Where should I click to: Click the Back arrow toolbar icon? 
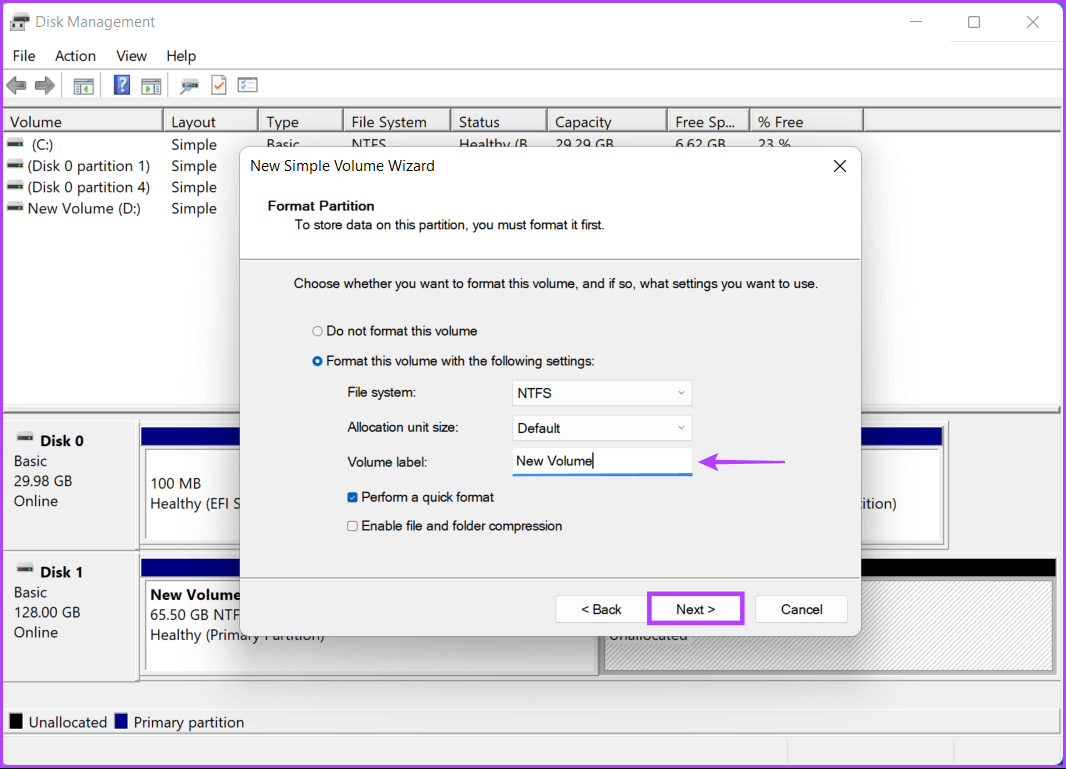pyautogui.click(x=16, y=86)
